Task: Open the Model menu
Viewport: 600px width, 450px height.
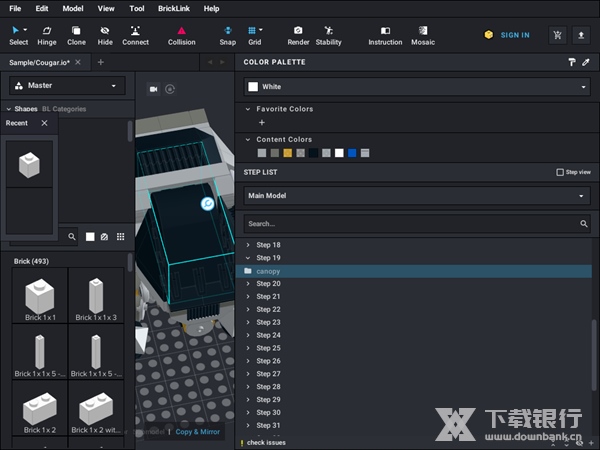Action: point(73,8)
